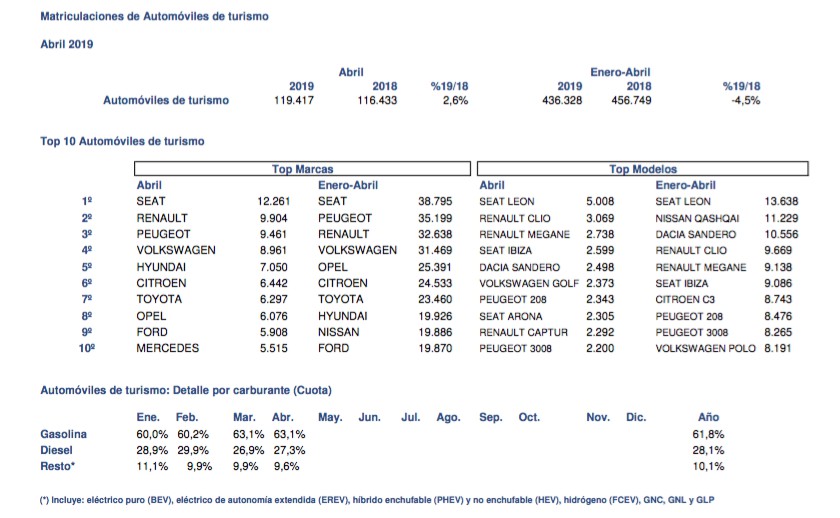This screenshot has height=518, width=840.
Task: Select the DACIA SANDERO 10.556 figure
Action: (781, 235)
